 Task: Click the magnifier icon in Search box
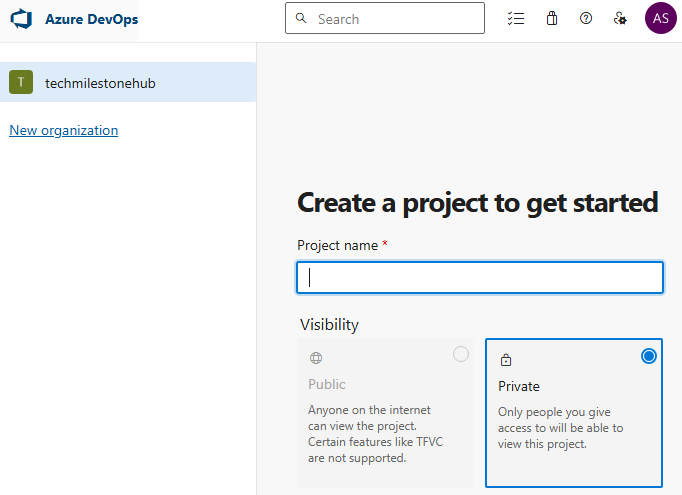[302, 19]
